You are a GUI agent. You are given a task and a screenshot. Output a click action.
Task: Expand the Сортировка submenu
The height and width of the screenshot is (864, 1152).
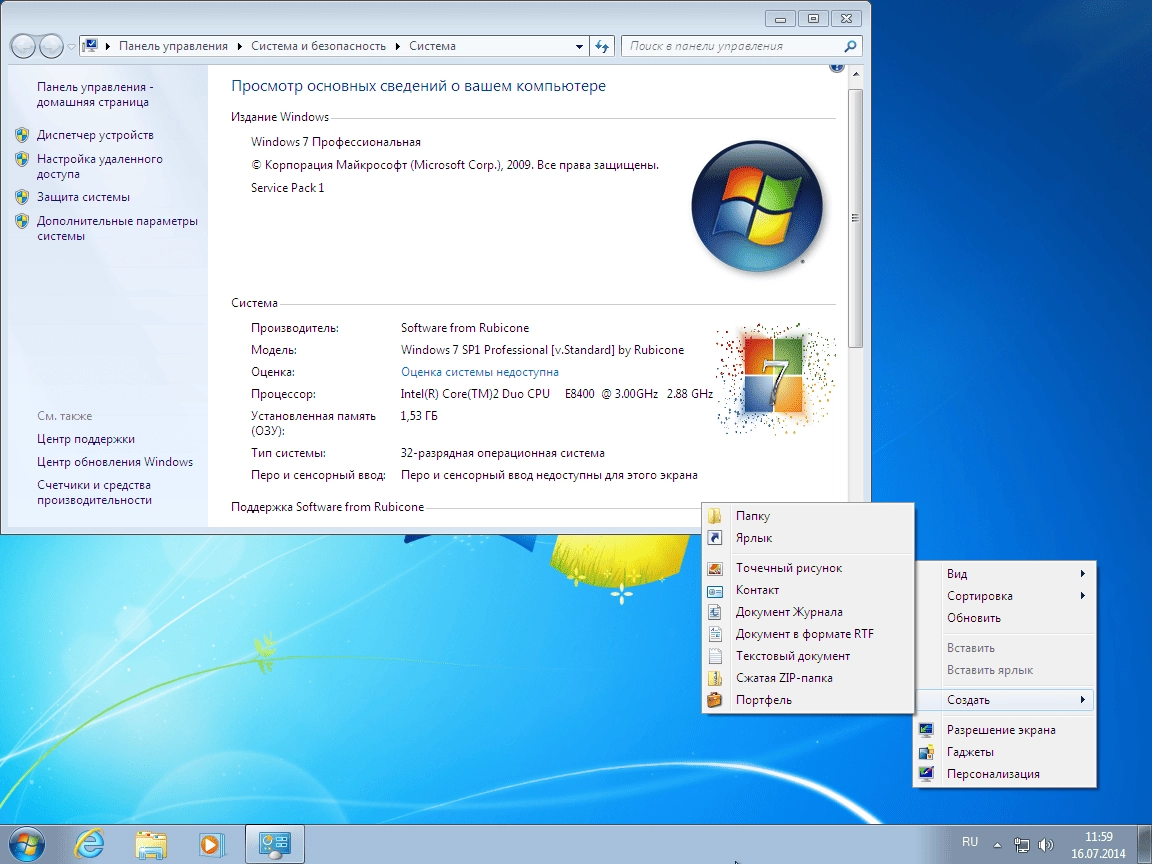[1005, 596]
